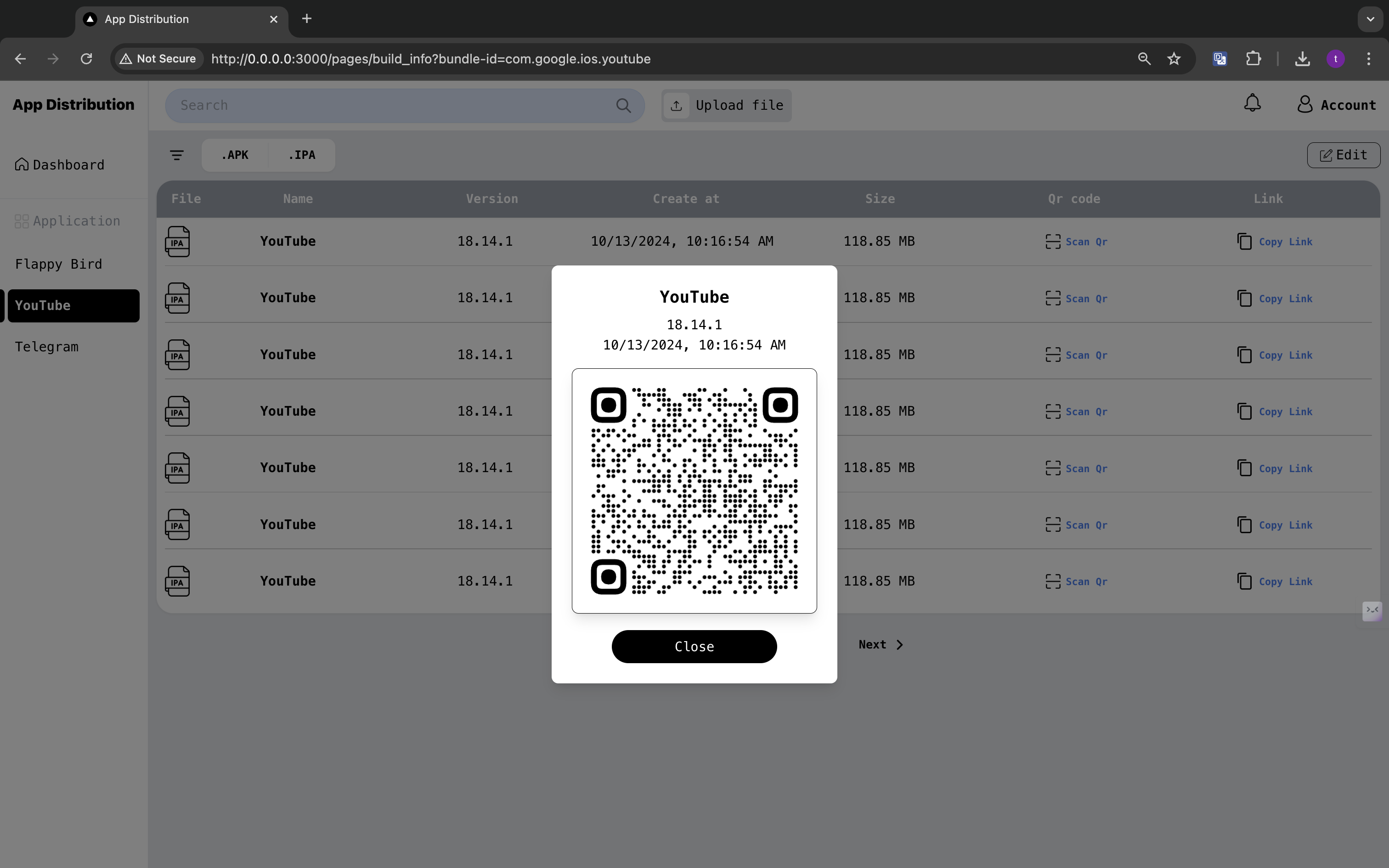Open the profile avatar menu in toolbar

click(x=1336, y=59)
